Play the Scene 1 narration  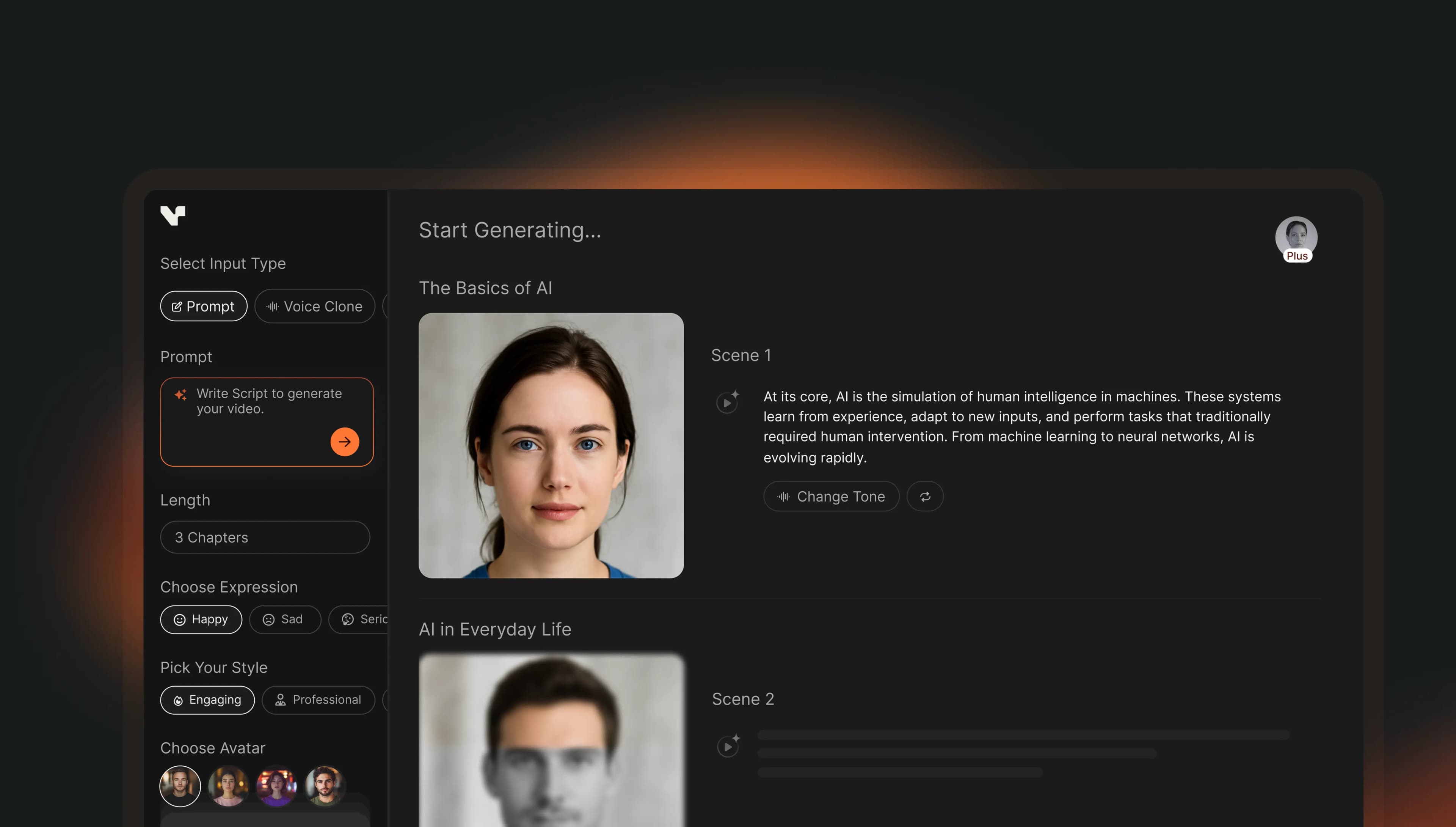click(728, 403)
